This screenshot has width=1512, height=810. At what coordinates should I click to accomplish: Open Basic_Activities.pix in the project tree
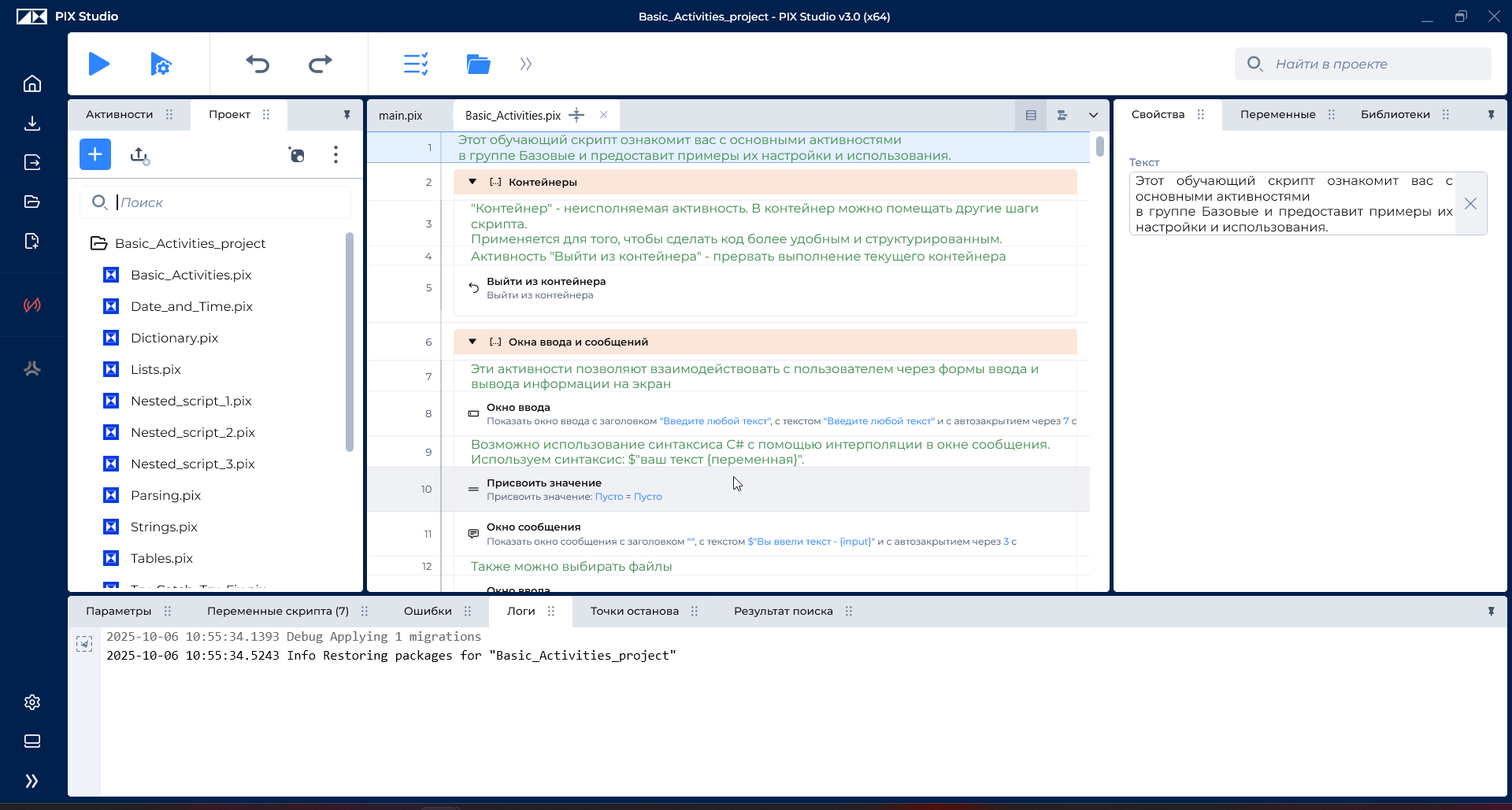tap(191, 275)
